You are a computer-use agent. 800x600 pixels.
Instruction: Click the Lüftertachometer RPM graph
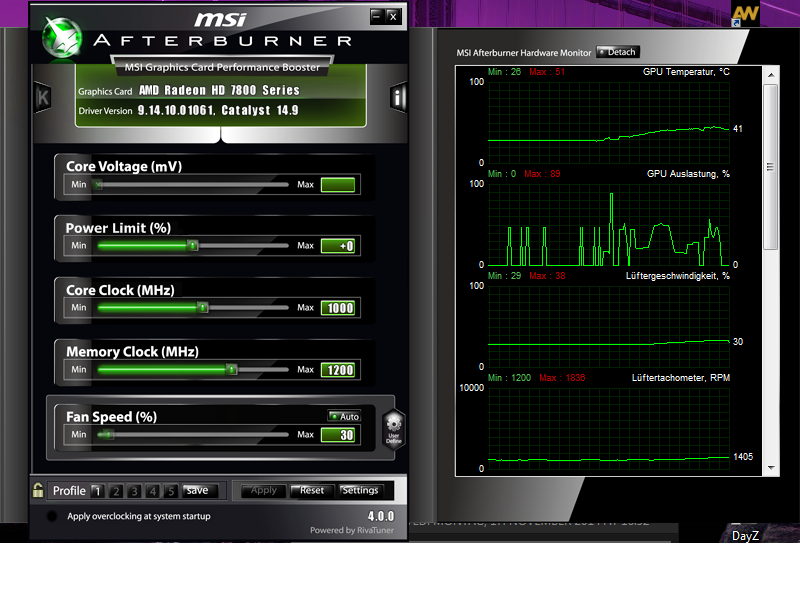click(x=609, y=429)
